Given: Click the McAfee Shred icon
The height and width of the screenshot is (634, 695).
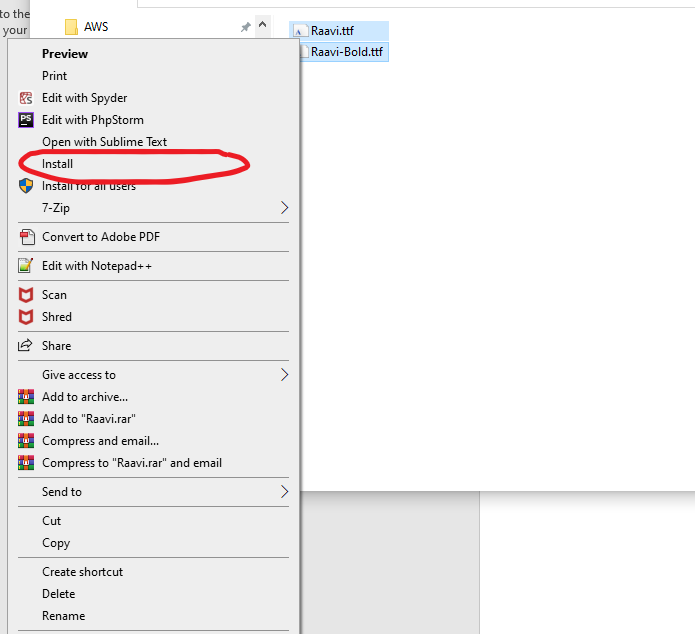Looking at the screenshot, I should [26, 317].
